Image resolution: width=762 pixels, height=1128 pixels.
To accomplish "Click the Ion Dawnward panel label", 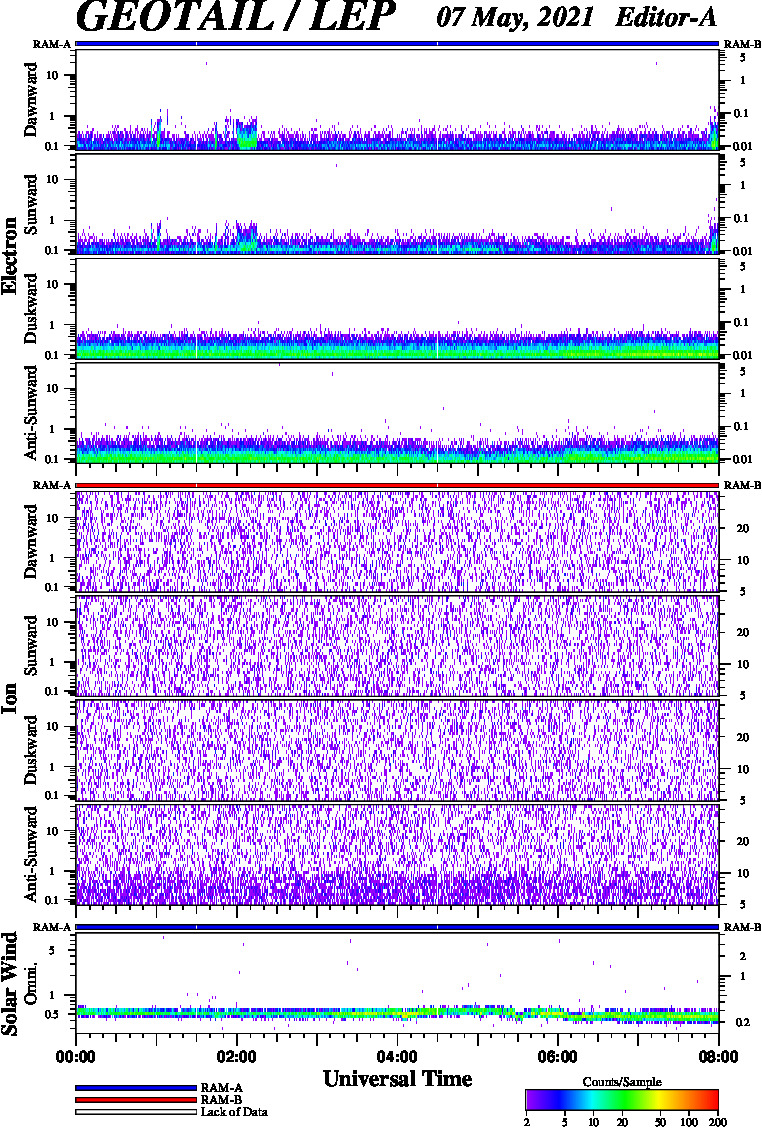I will 31,542.
